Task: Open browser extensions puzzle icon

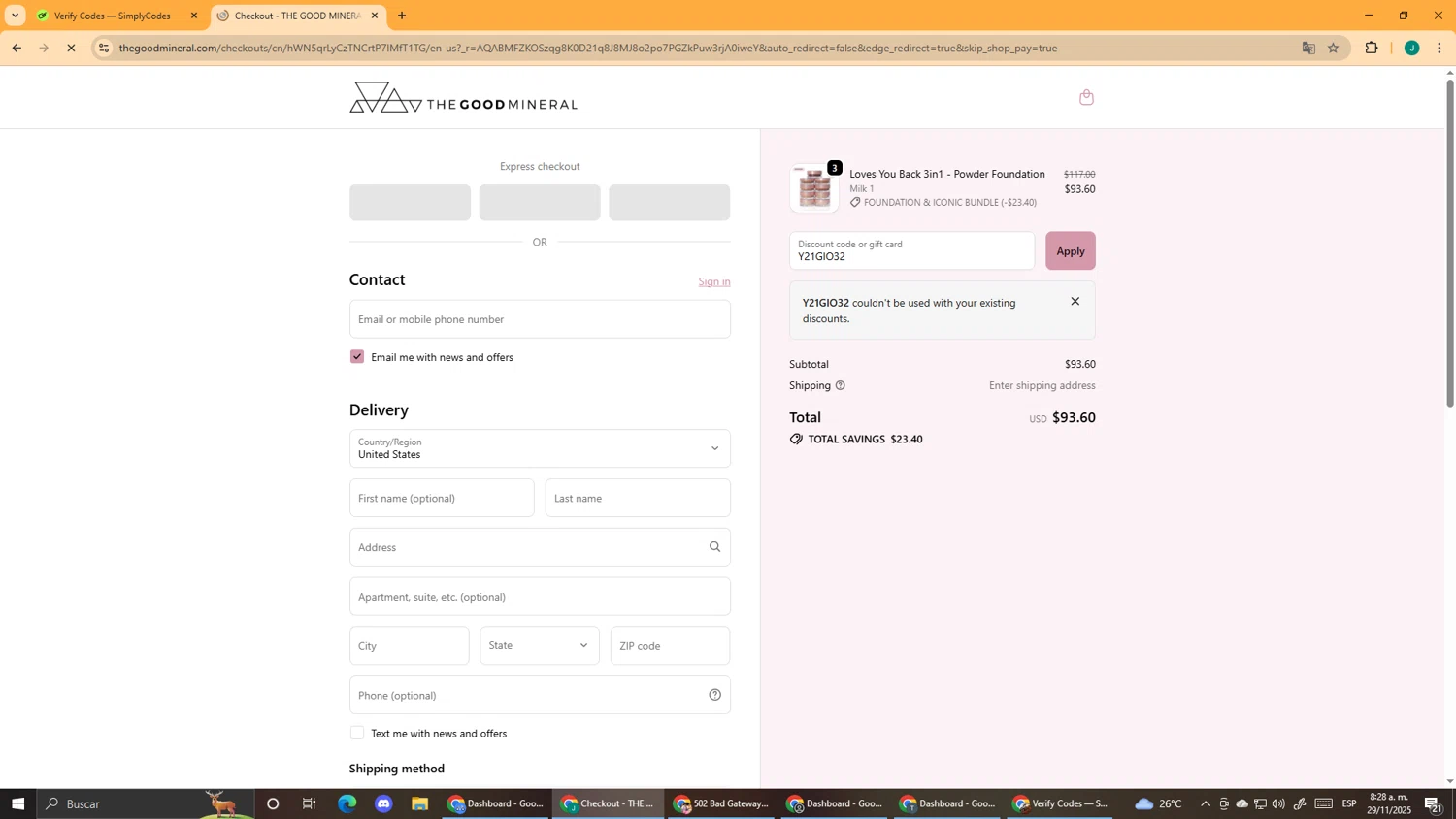Action: tap(1372, 48)
